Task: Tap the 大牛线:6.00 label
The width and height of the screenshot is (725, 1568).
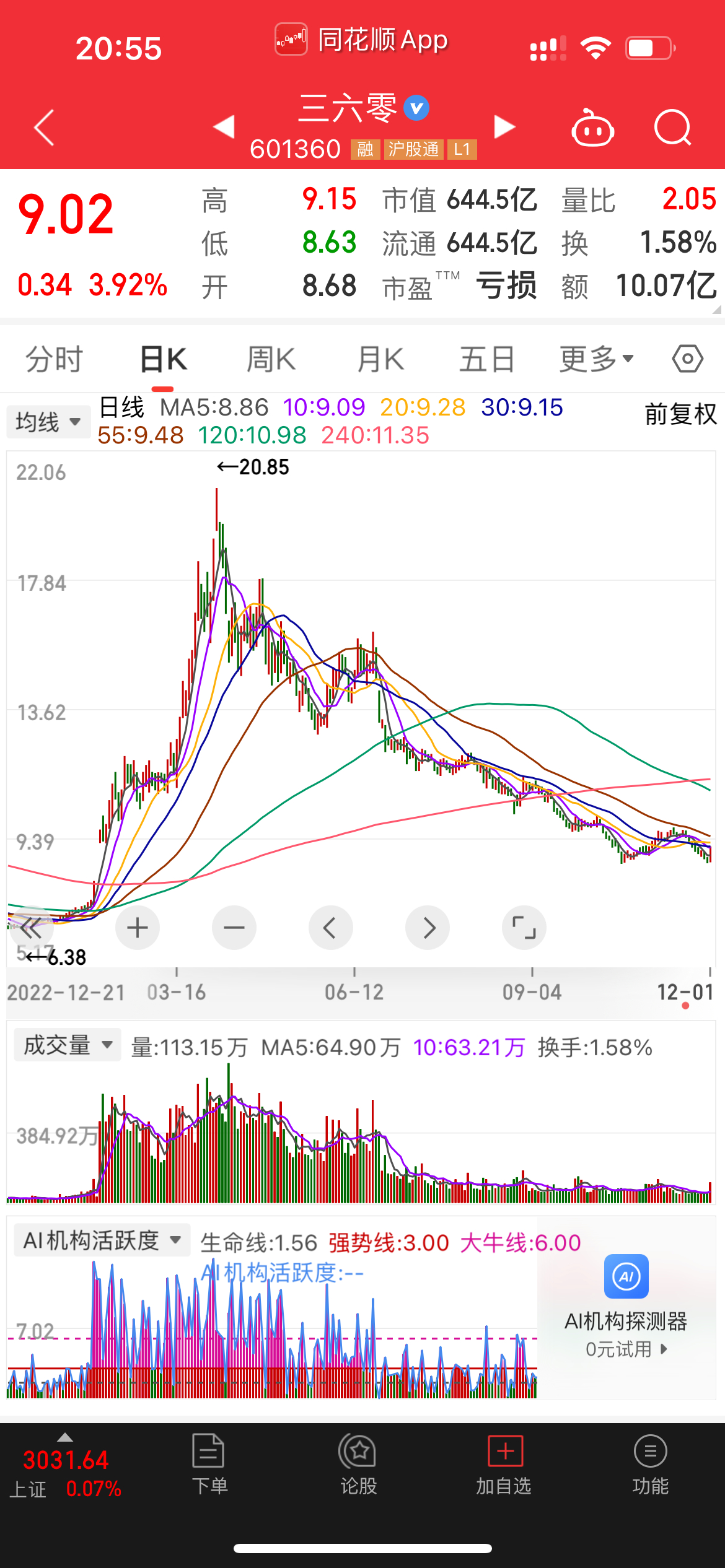Action: [521, 1243]
